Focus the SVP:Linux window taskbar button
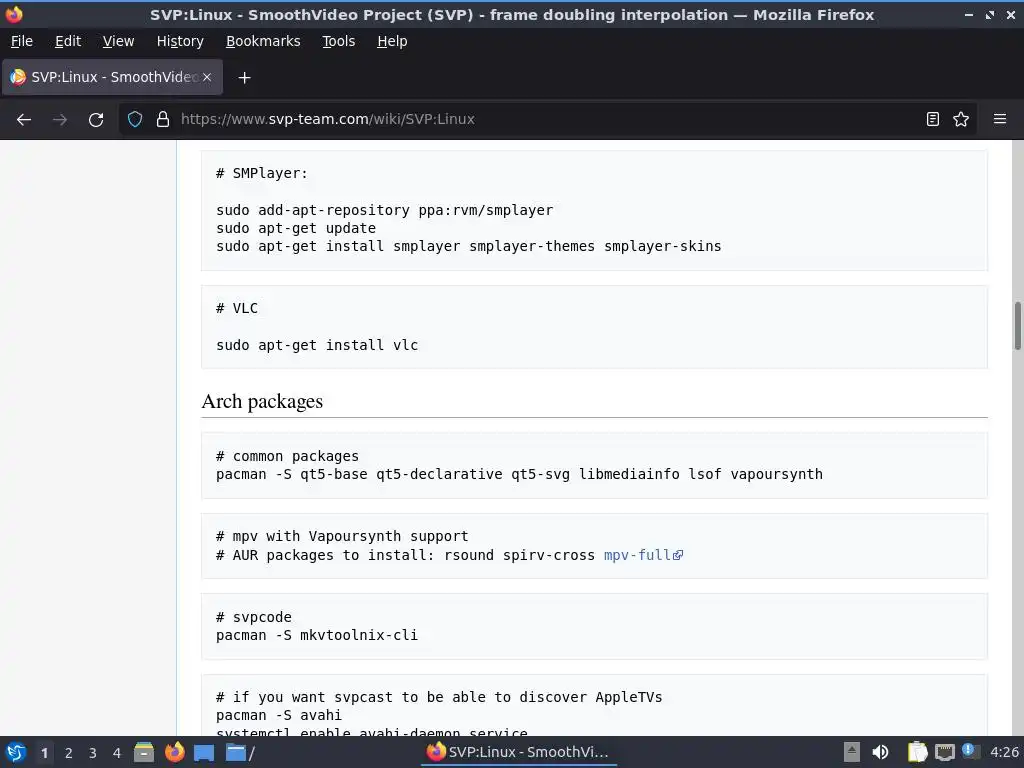This screenshot has height=768, width=1024. 518,752
